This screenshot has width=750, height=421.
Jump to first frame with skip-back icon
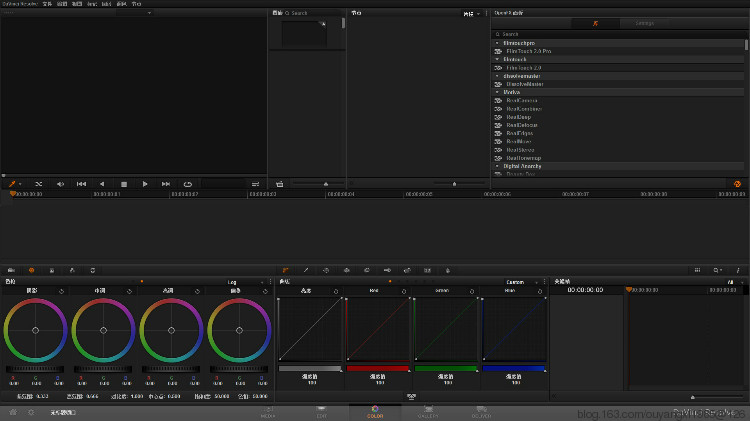pos(81,184)
